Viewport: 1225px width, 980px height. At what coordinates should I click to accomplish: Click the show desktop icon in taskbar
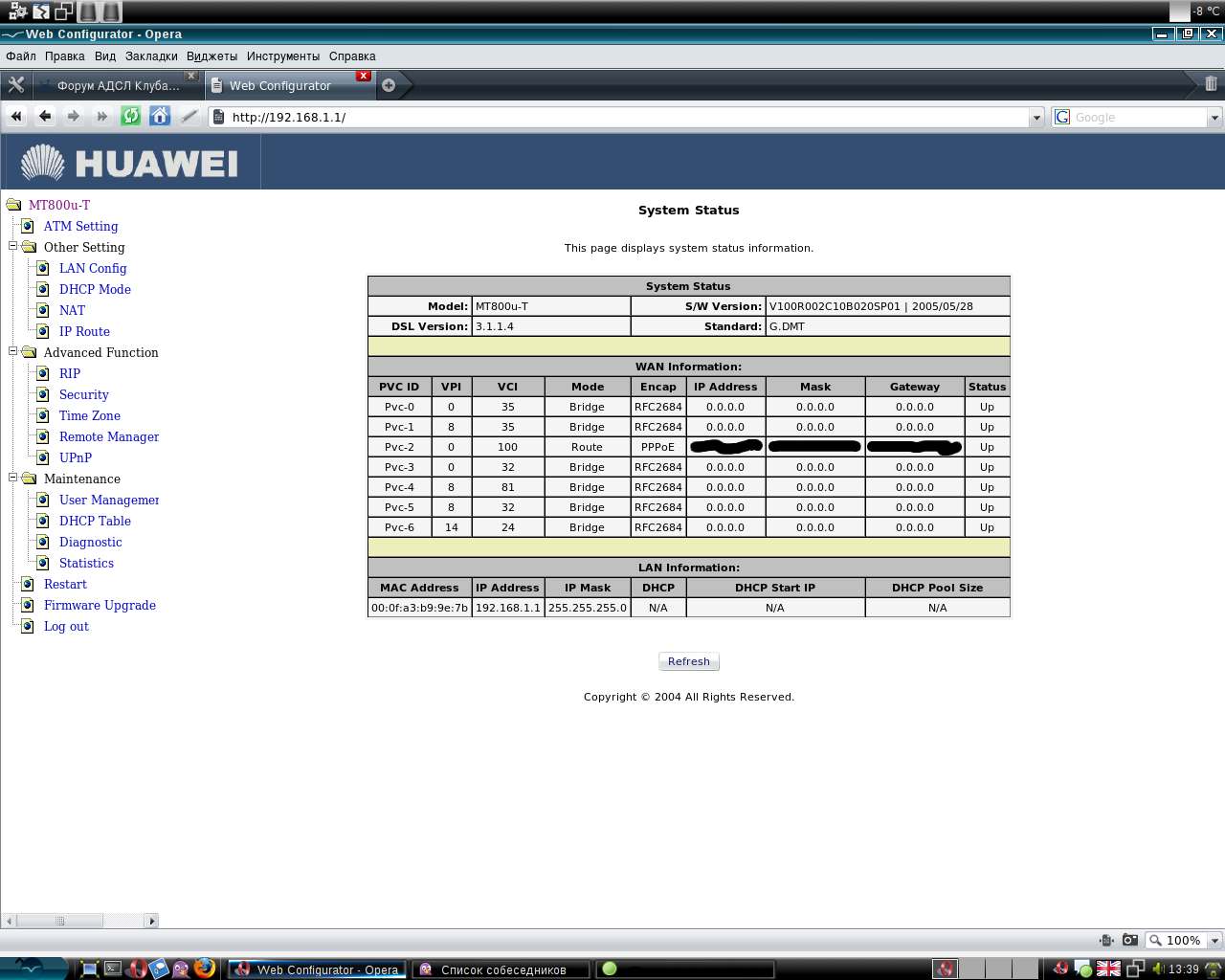point(90,969)
